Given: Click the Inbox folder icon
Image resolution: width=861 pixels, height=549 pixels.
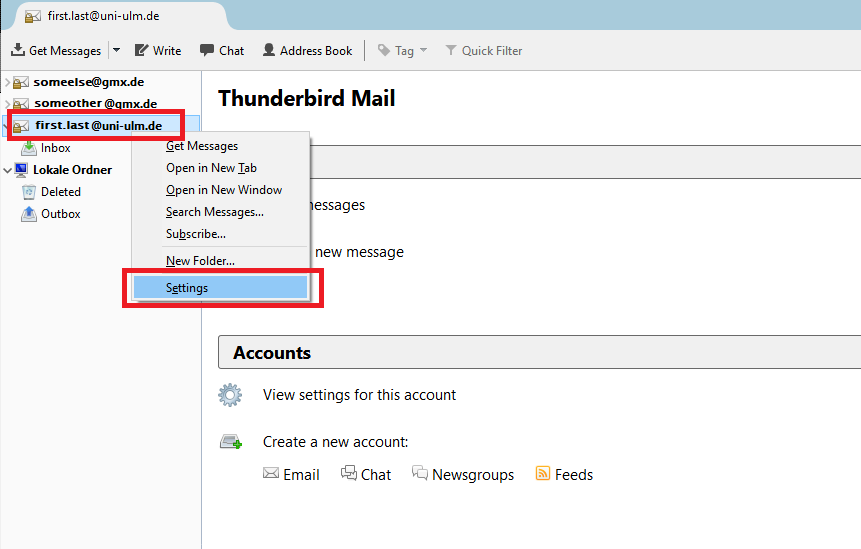Looking at the screenshot, I should pos(29,148).
